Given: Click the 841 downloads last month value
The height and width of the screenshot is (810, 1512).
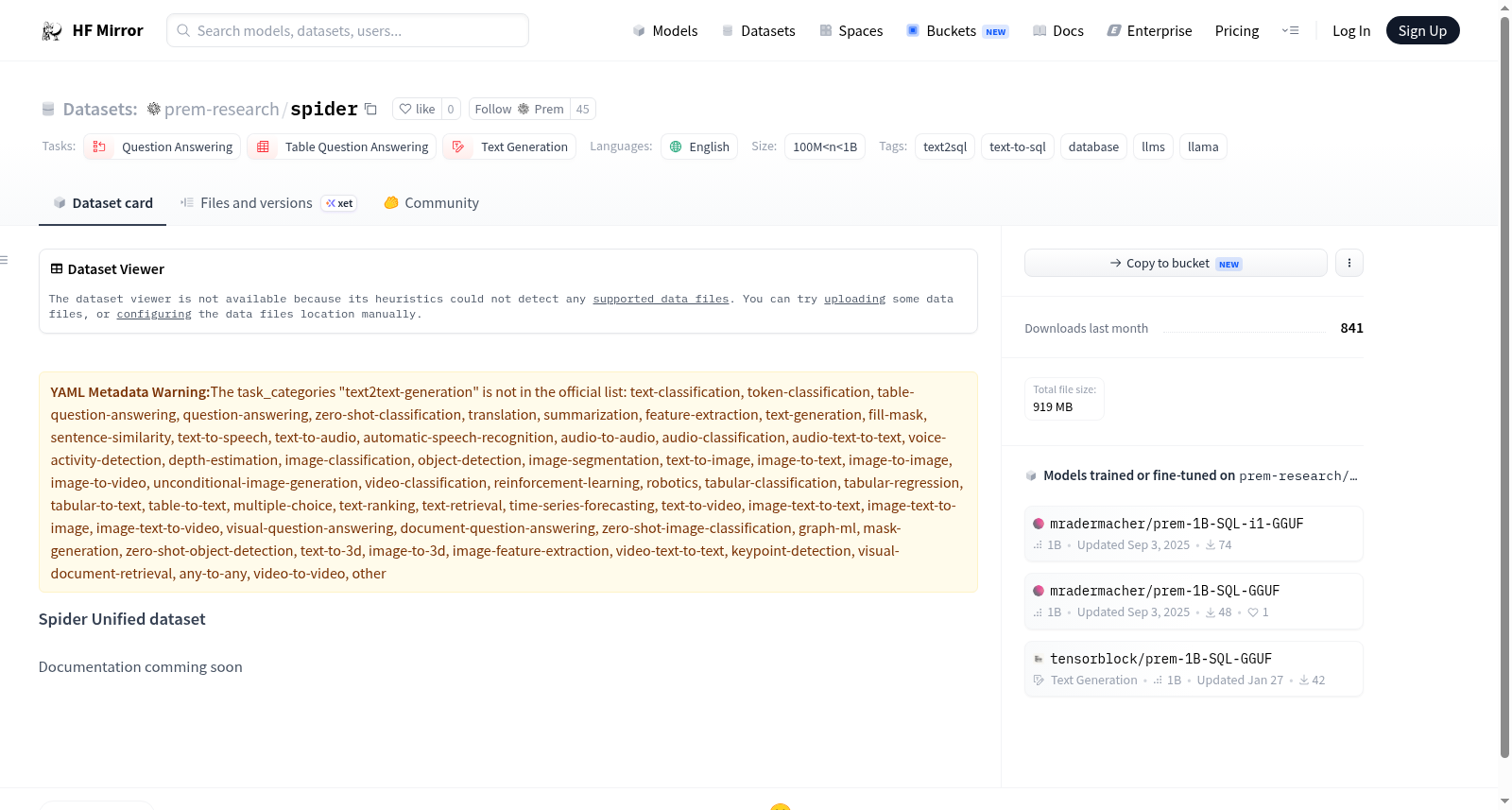Looking at the screenshot, I should click(x=1352, y=328).
